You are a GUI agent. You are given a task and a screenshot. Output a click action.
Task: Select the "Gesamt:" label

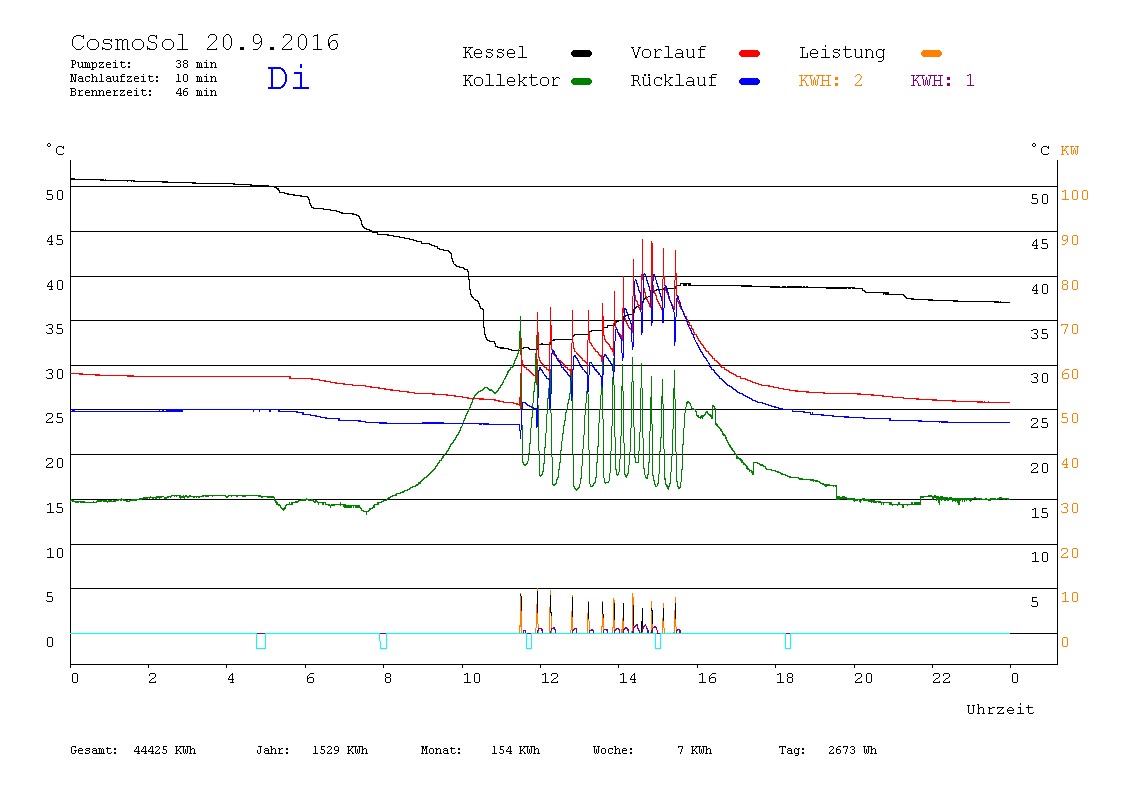pos(94,750)
